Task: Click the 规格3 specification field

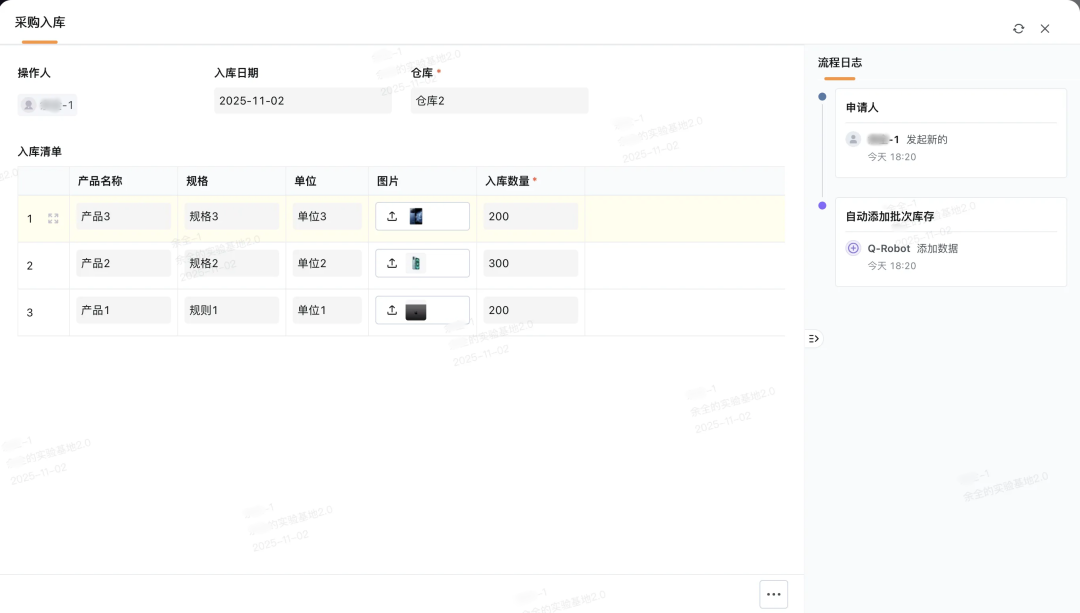Action: point(232,217)
